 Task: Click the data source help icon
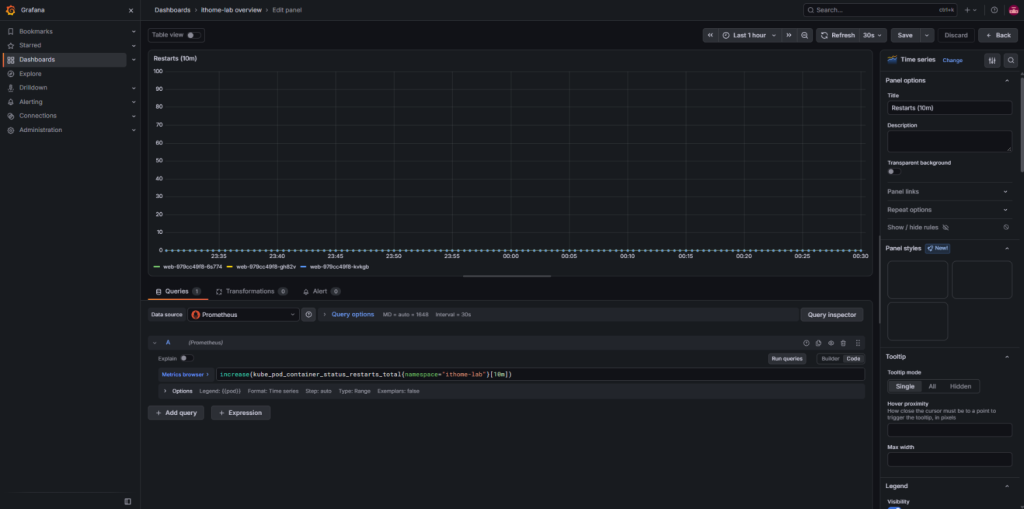pyautogui.click(x=308, y=314)
